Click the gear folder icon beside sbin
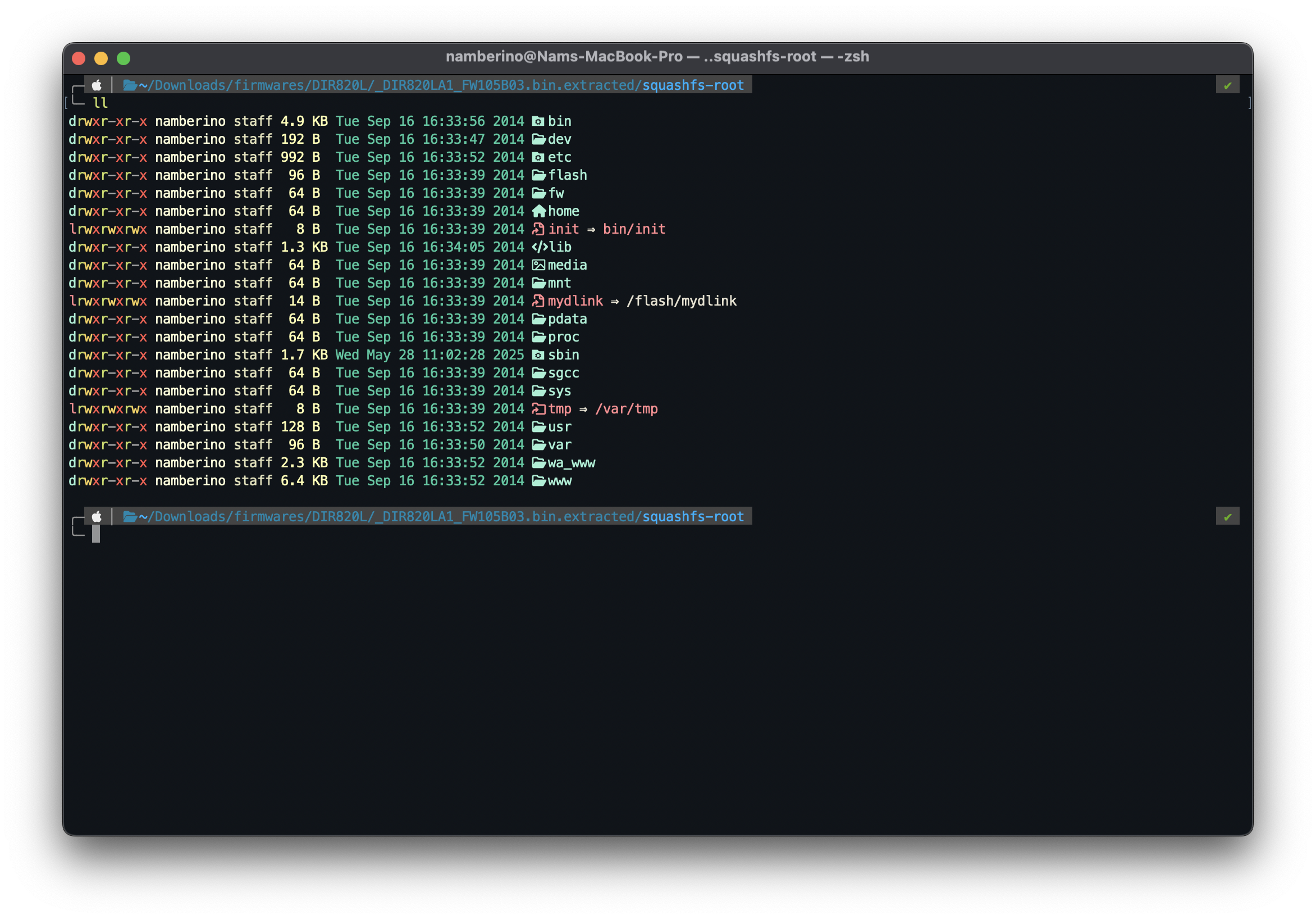 (538, 355)
